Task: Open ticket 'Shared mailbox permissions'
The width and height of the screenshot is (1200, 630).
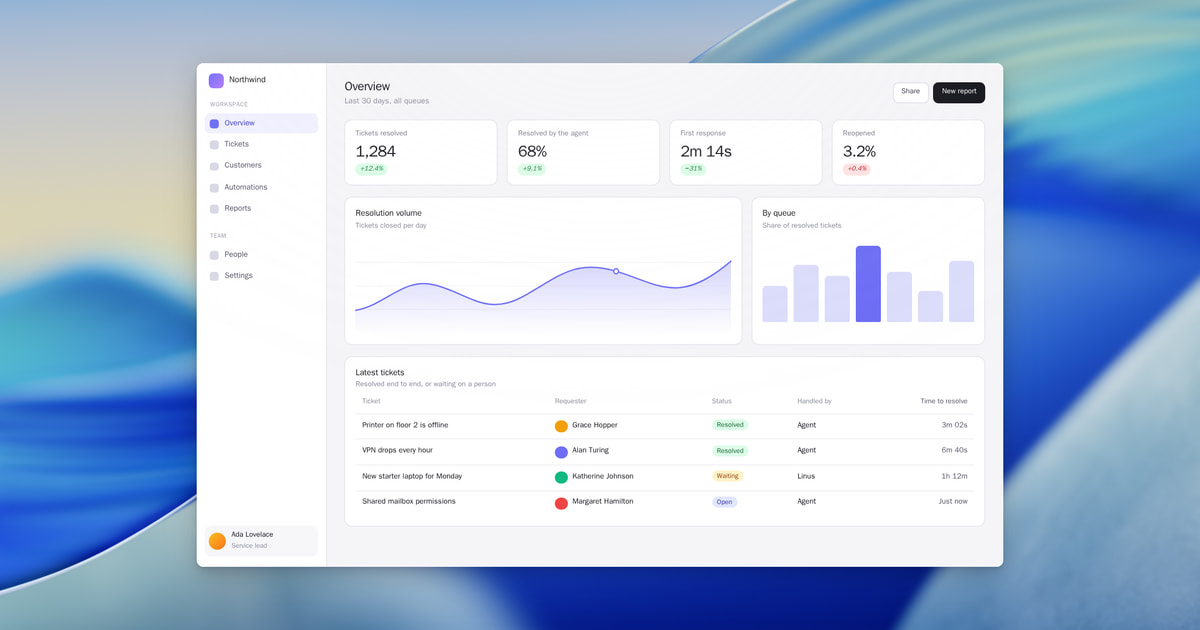Action: click(408, 501)
